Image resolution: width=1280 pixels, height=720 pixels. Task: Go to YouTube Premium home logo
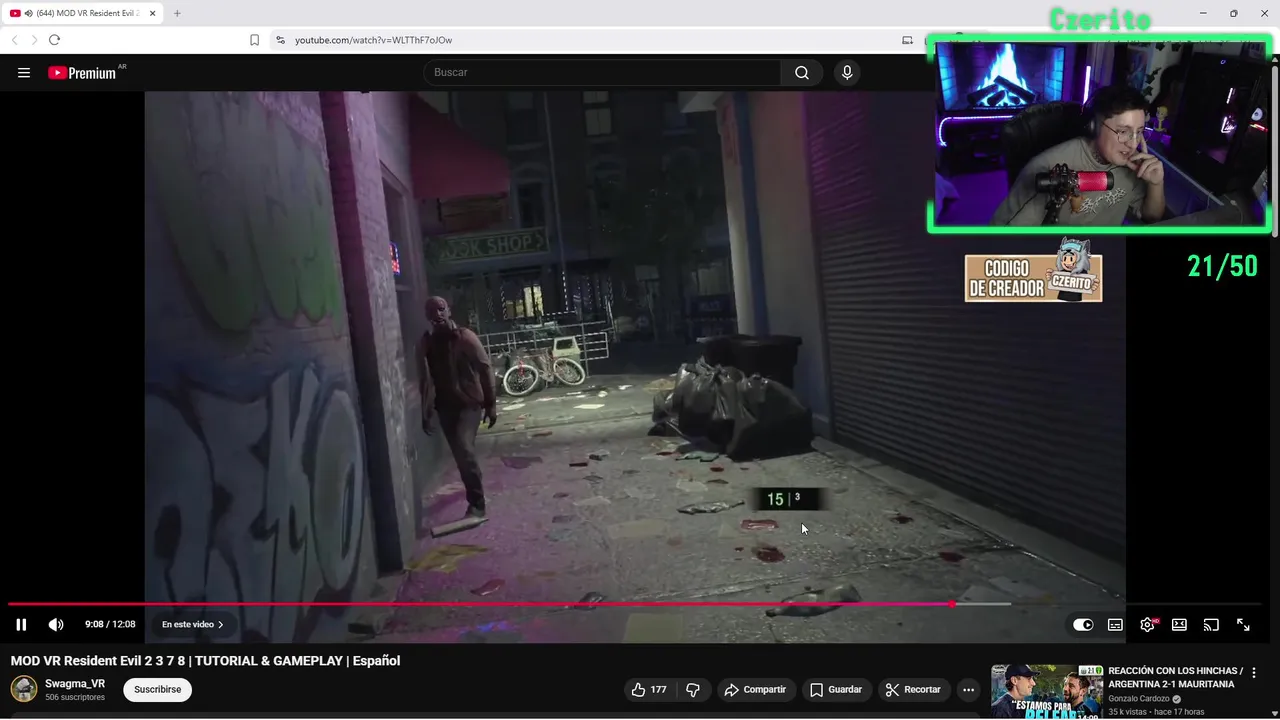pyautogui.click(x=84, y=72)
